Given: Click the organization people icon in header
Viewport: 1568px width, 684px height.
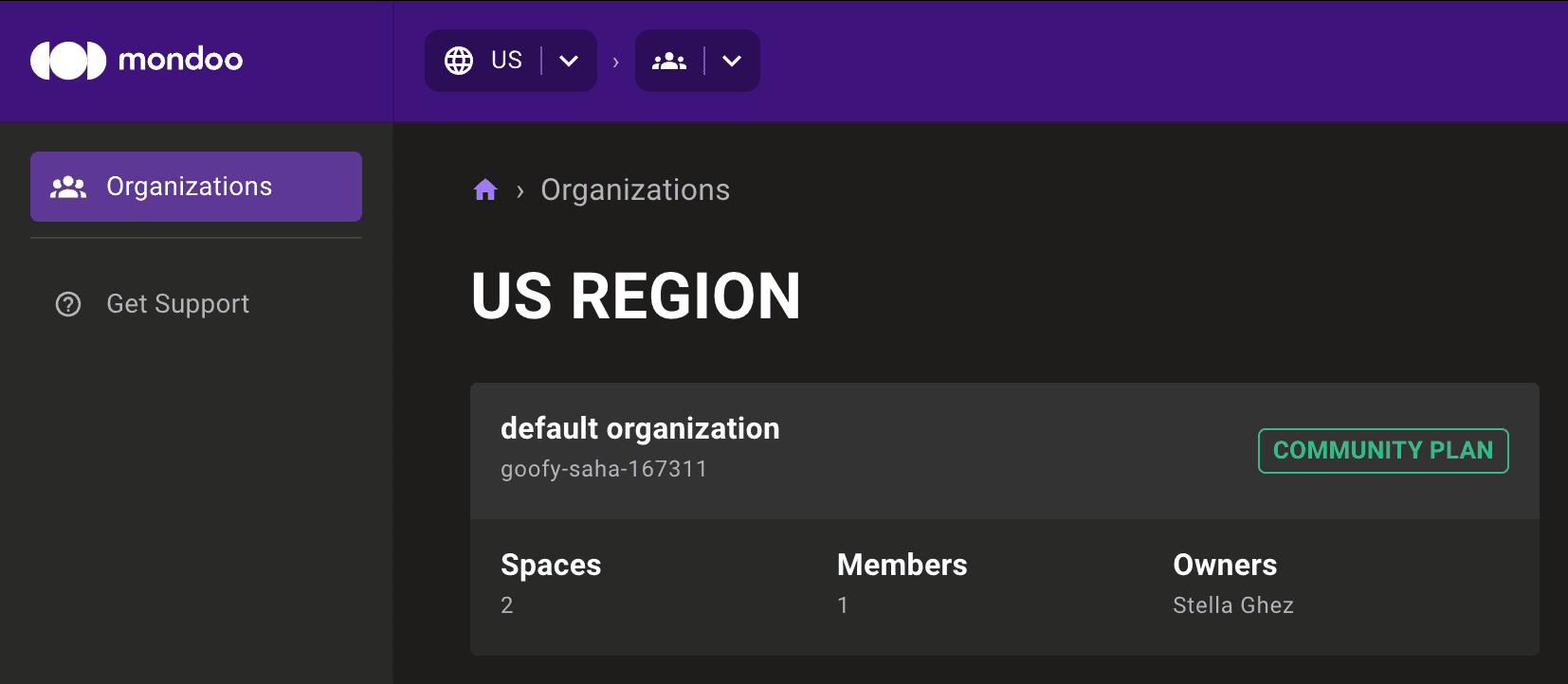Looking at the screenshot, I should click(x=669, y=61).
